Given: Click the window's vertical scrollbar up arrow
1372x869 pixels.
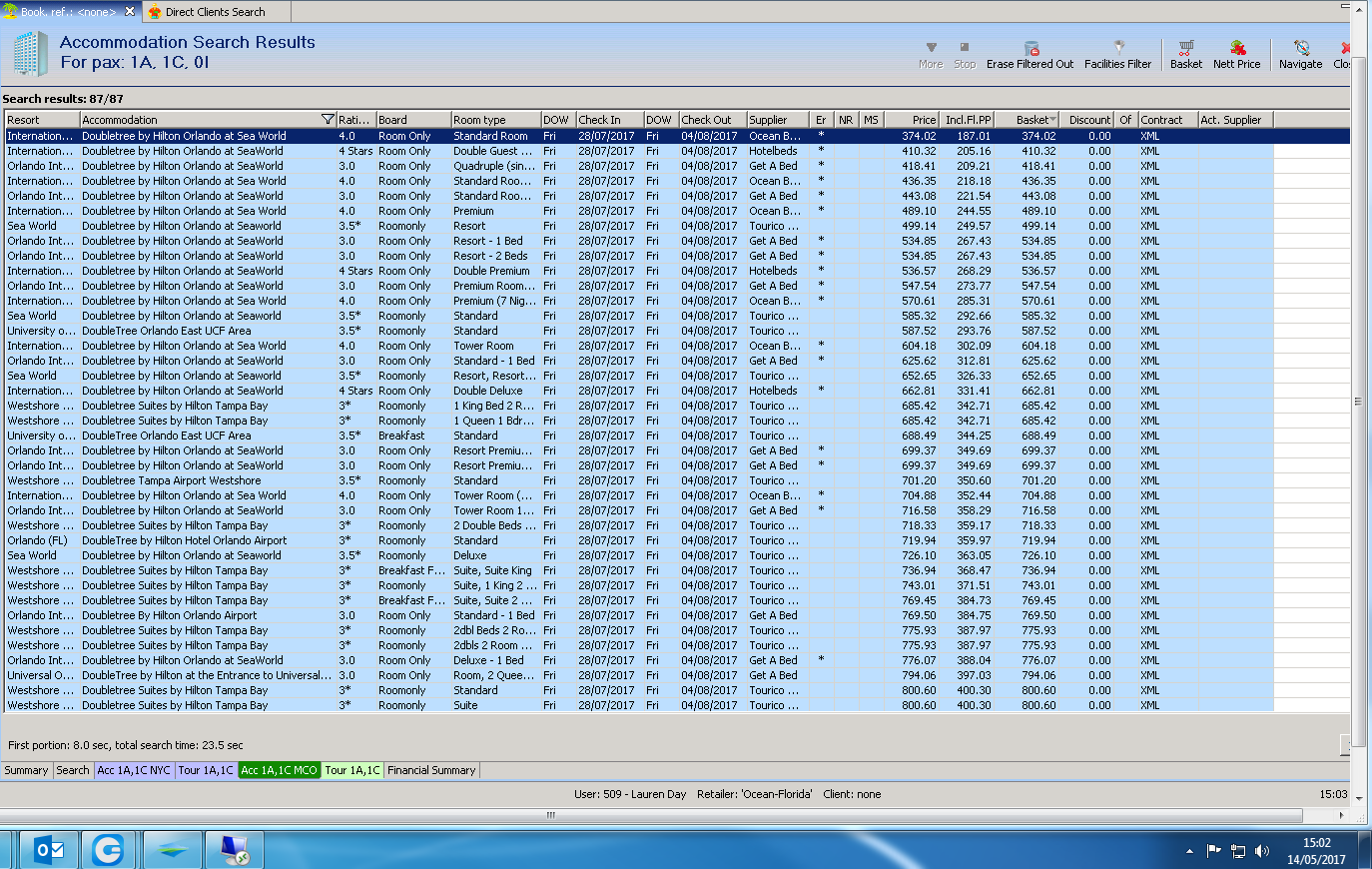Looking at the screenshot, I should [x=1359, y=8].
